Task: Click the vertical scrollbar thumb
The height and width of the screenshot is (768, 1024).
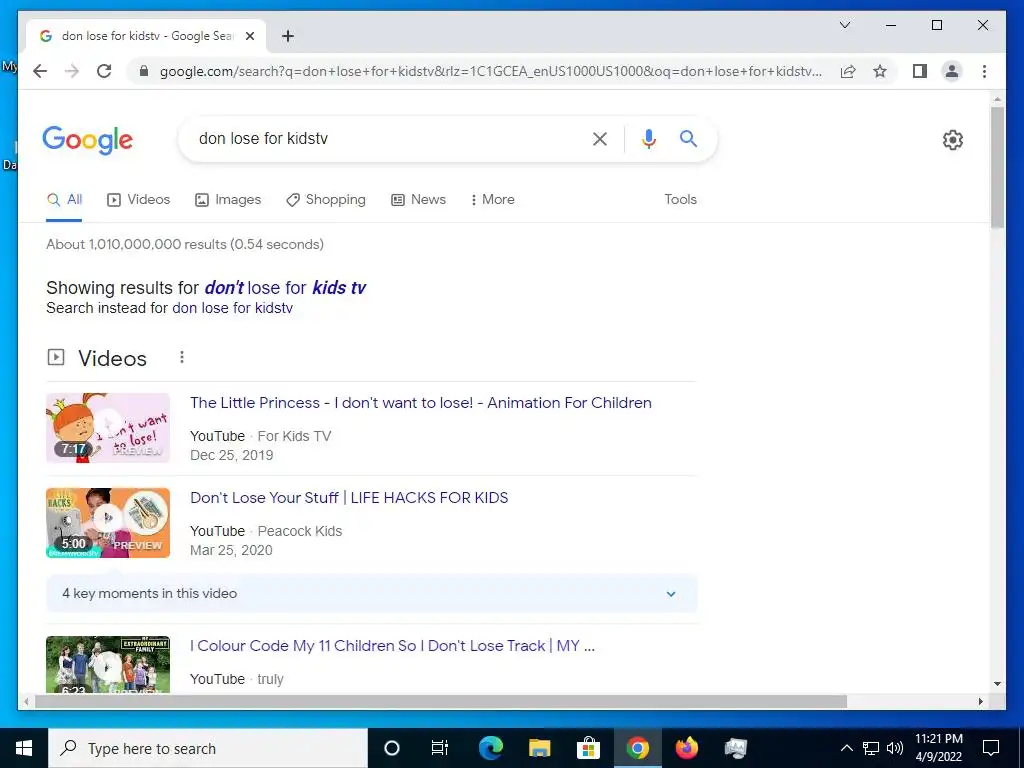Action: point(997,167)
